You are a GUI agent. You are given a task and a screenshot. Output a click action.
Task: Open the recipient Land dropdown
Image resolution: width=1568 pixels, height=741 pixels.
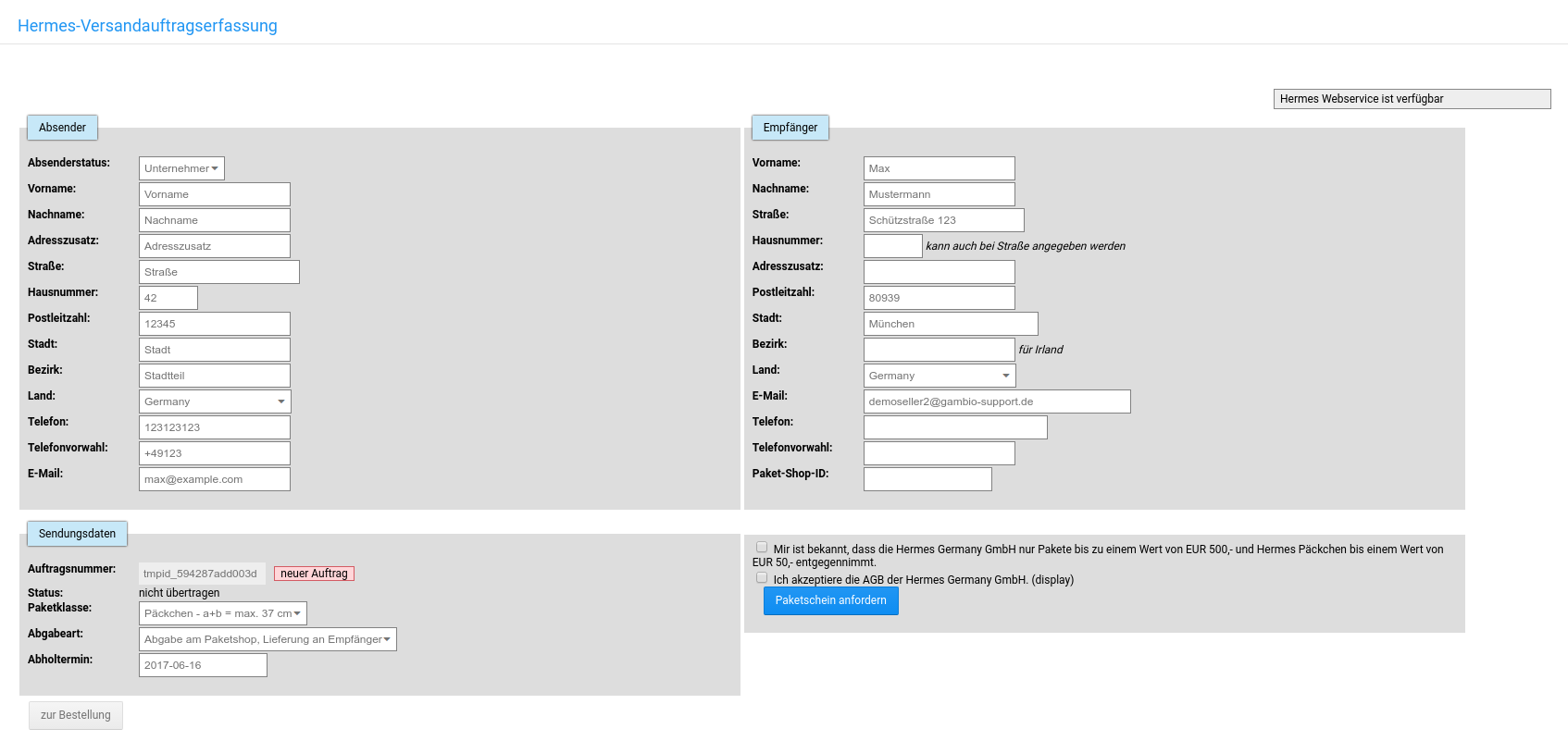pos(939,376)
